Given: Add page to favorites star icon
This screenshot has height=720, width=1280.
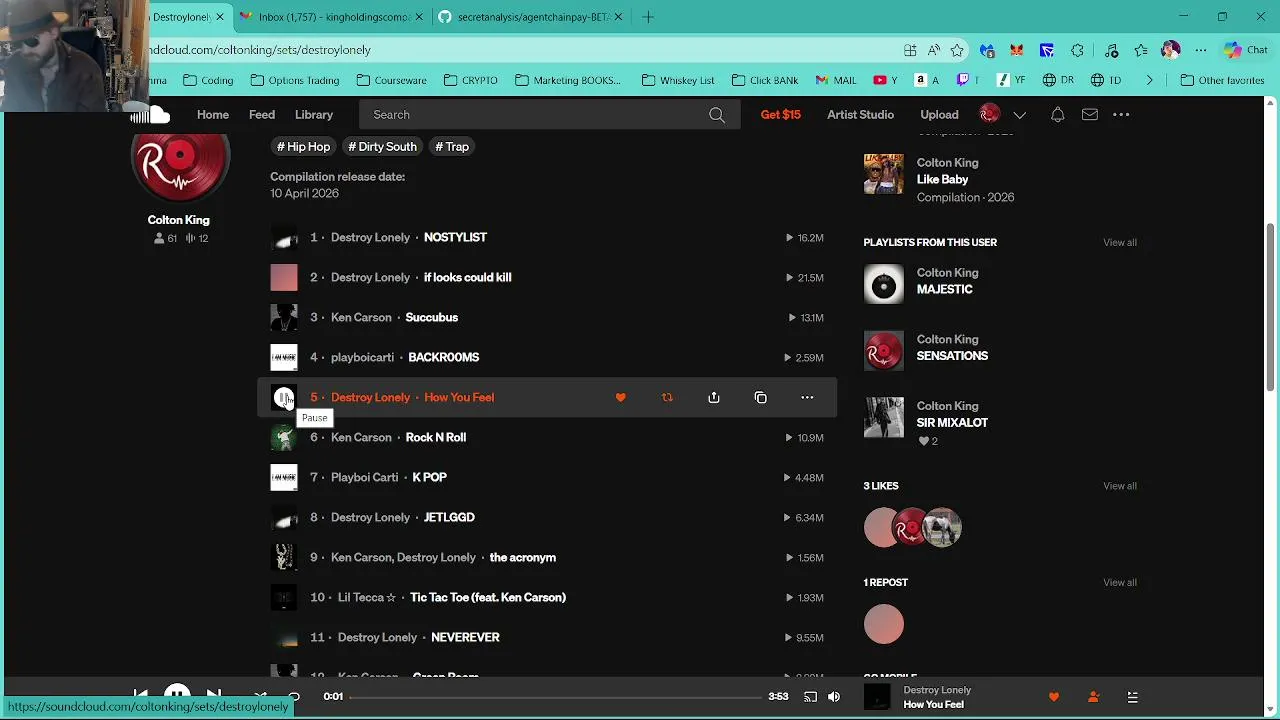Looking at the screenshot, I should (x=957, y=50).
